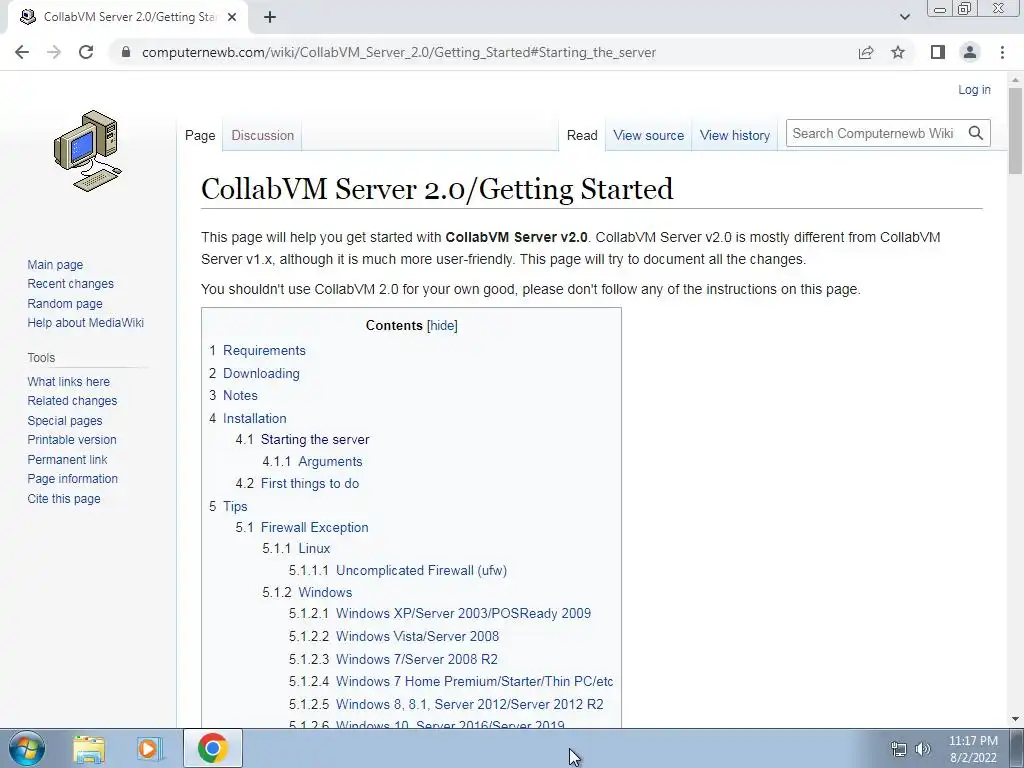The width and height of the screenshot is (1024, 768).
Task: Open the View history tab
Action: [x=735, y=135]
